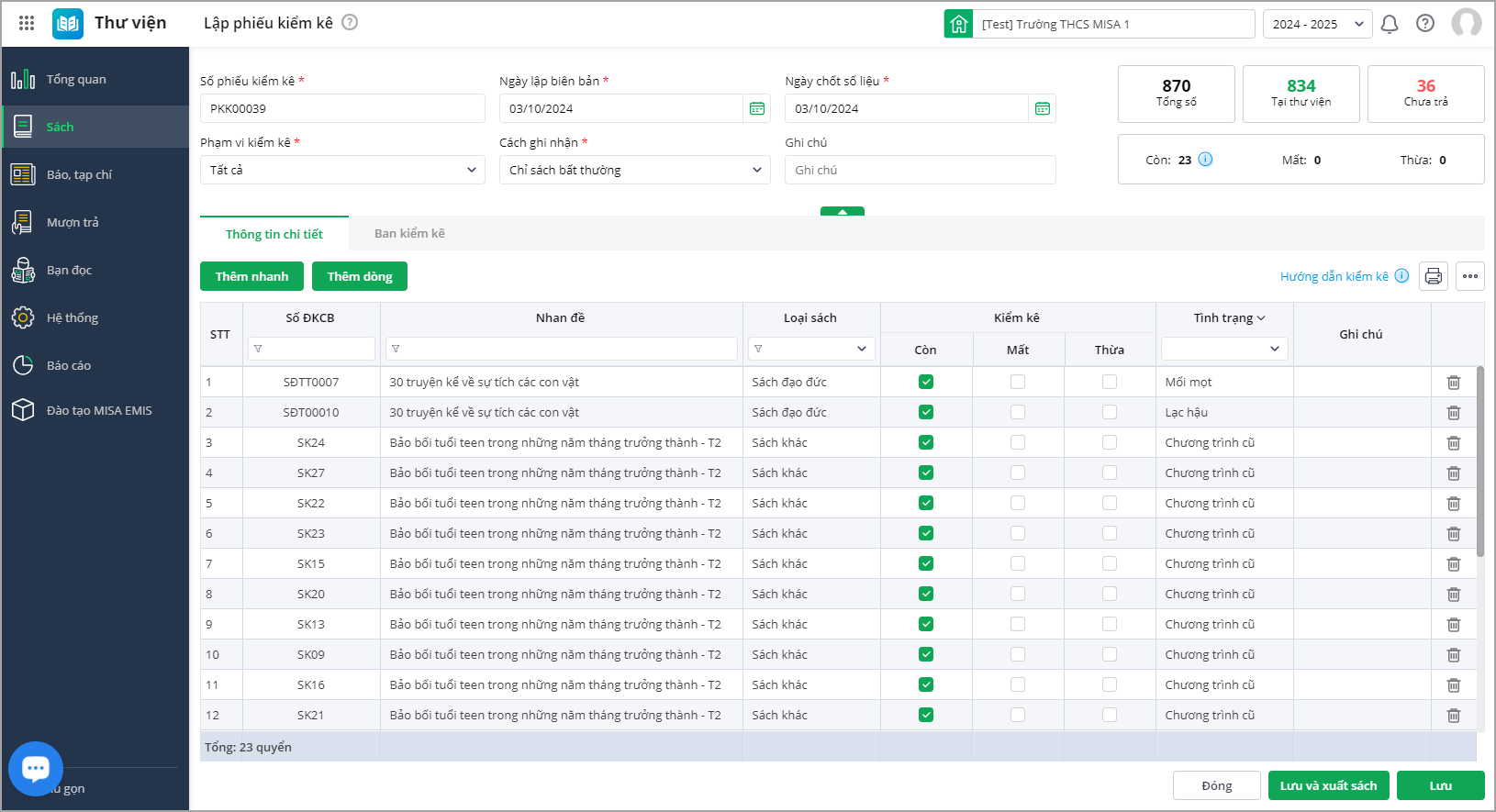Screen dimensions: 1496x812
Task: Click the notification bell icon
Action: 1389,24
